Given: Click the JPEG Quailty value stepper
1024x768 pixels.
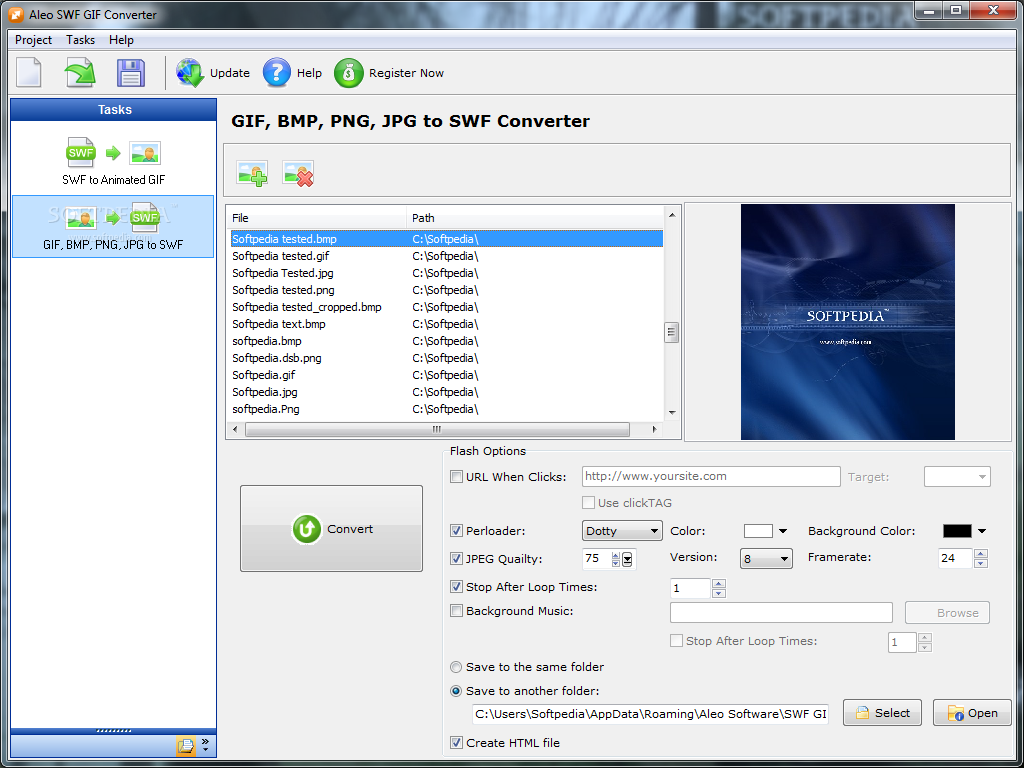Looking at the screenshot, I should coord(616,560).
